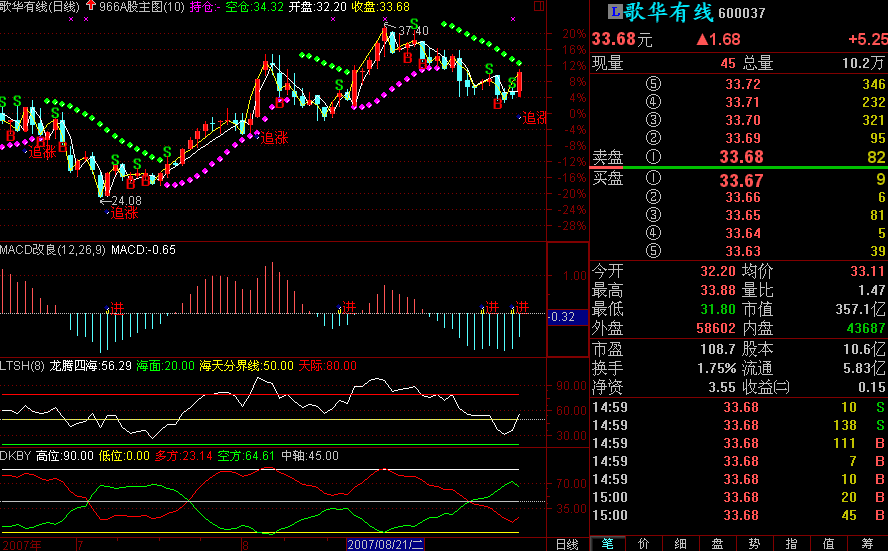Screen dimensions: 888x551
Task: Click circled 1 in the 33.67 buy row
Action: click(x=653, y=178)
